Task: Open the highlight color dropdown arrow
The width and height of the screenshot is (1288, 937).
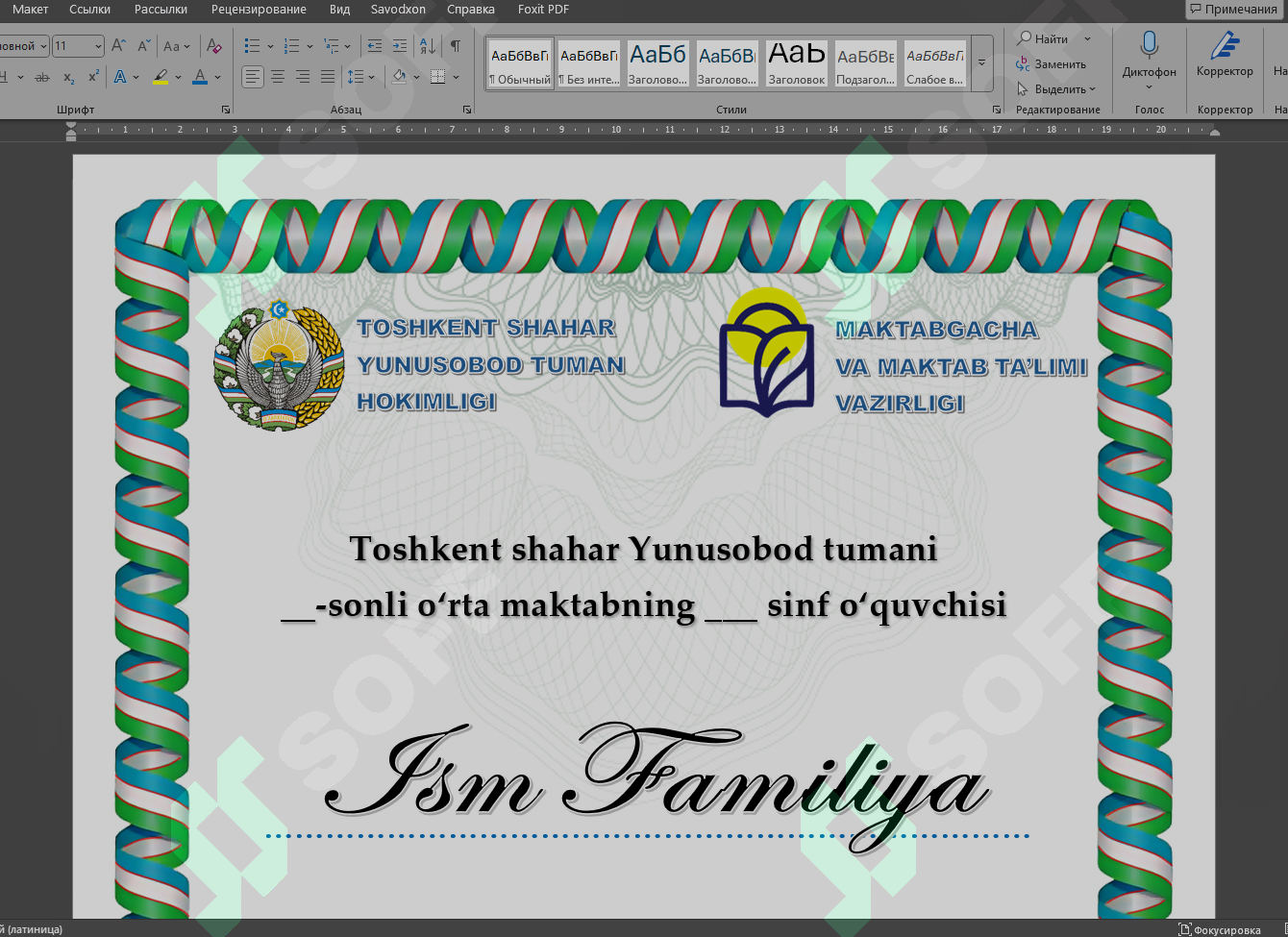Action: click(179, 77)
